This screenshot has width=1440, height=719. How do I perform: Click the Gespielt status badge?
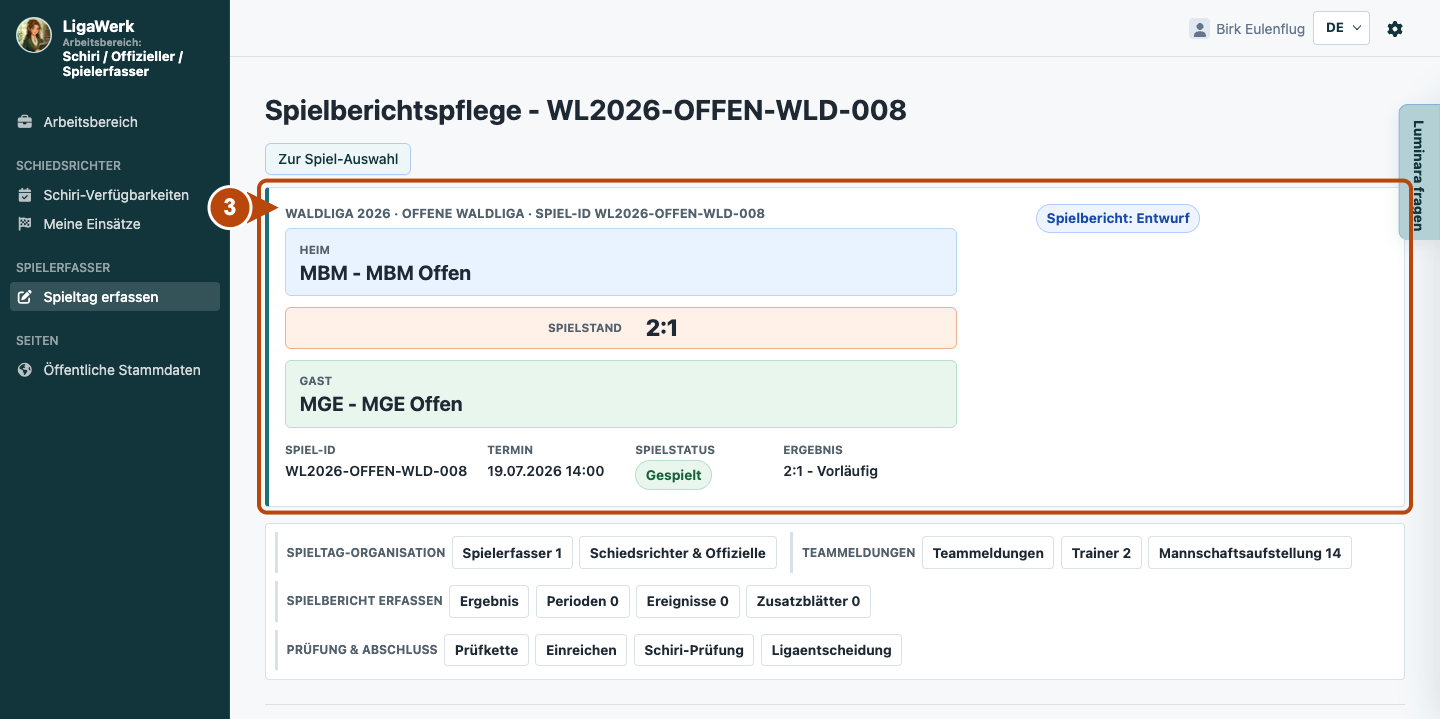[673, 475]
